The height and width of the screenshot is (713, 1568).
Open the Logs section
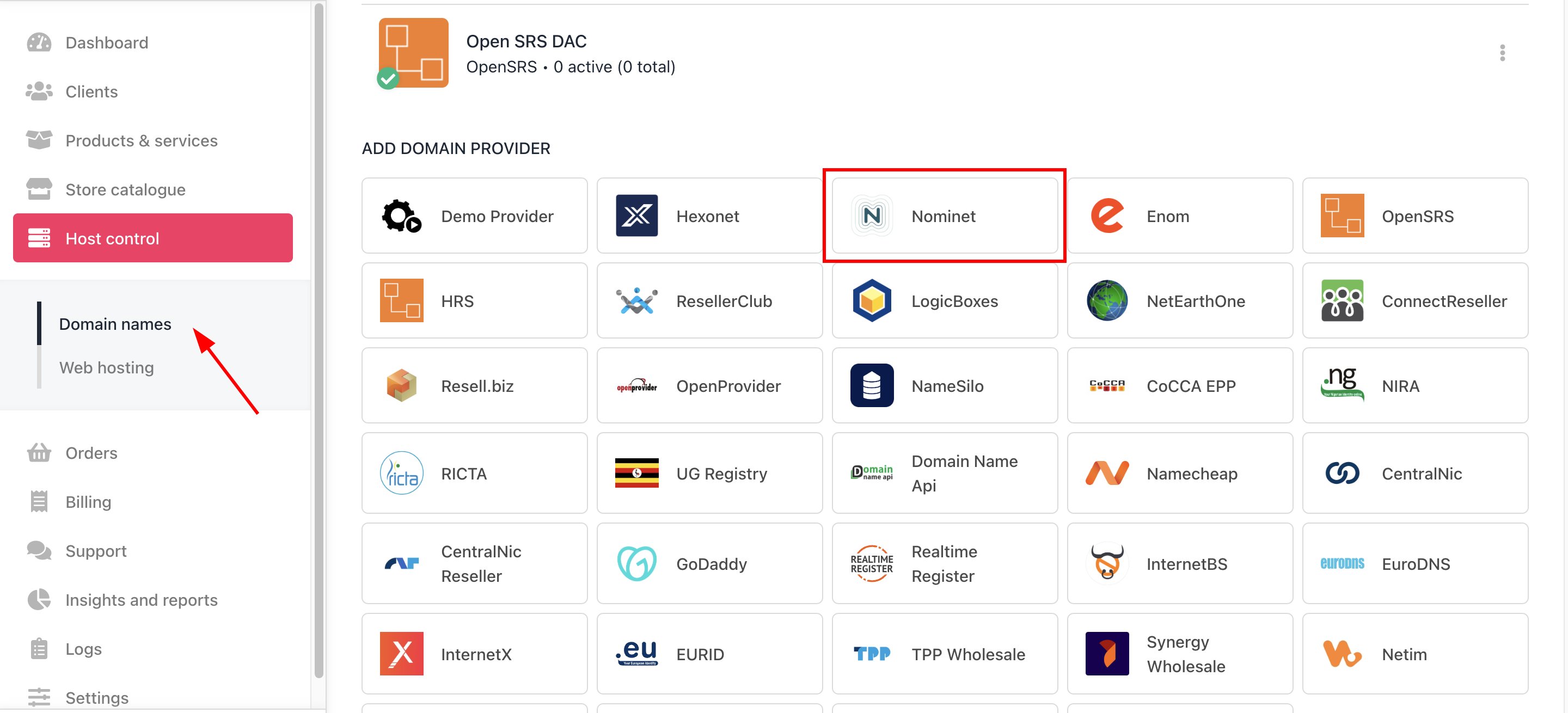(x=153, y=649)
